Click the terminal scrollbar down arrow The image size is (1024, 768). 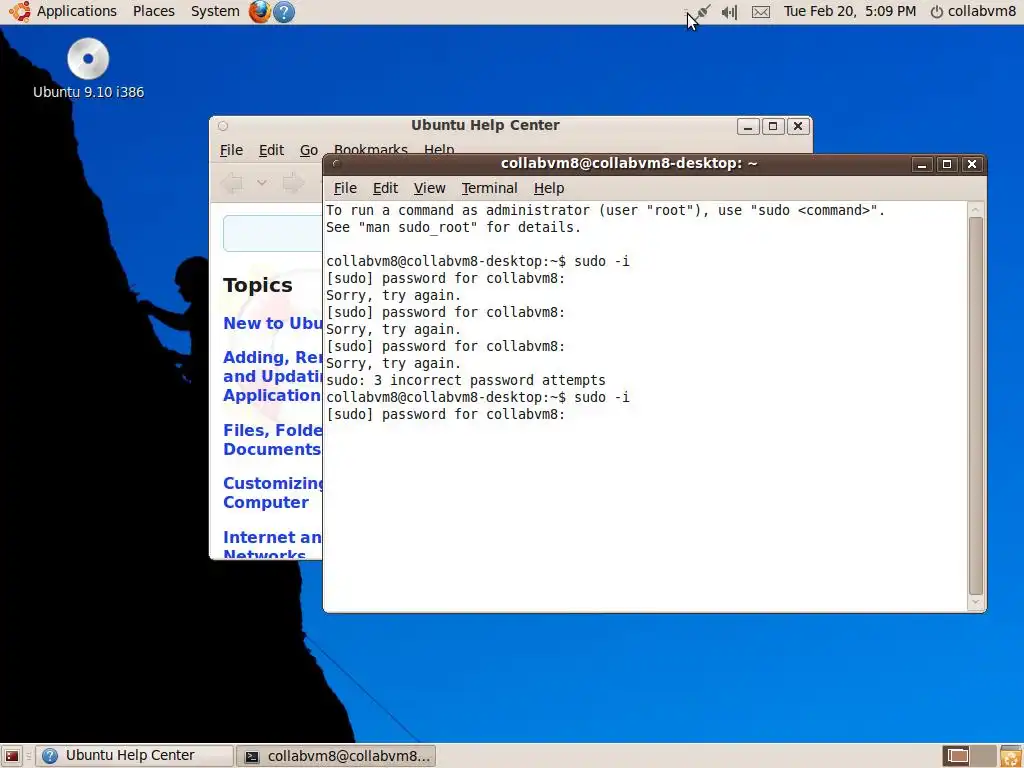[x=976, y=602]
